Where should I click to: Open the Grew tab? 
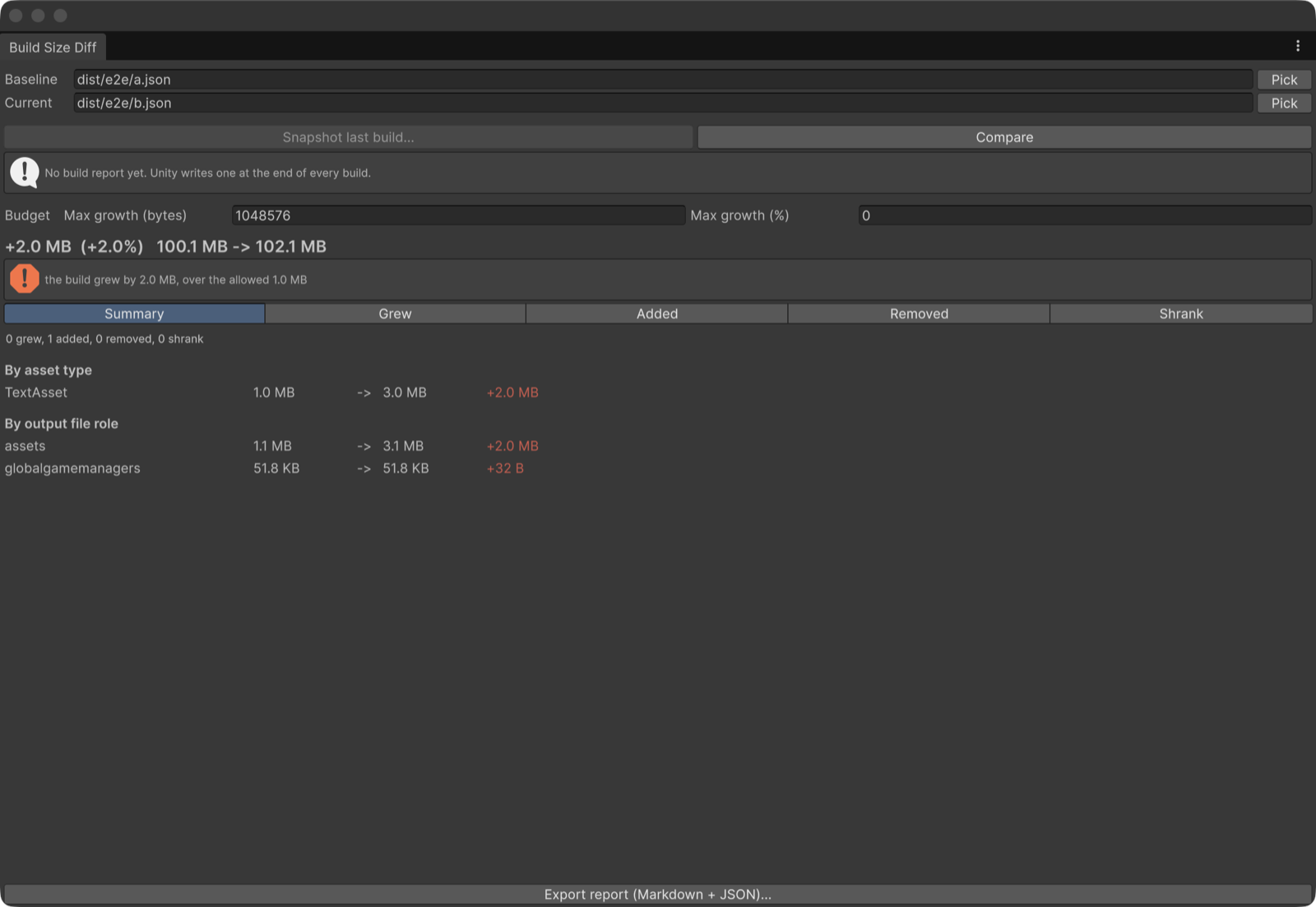click(x=395, y=313)
